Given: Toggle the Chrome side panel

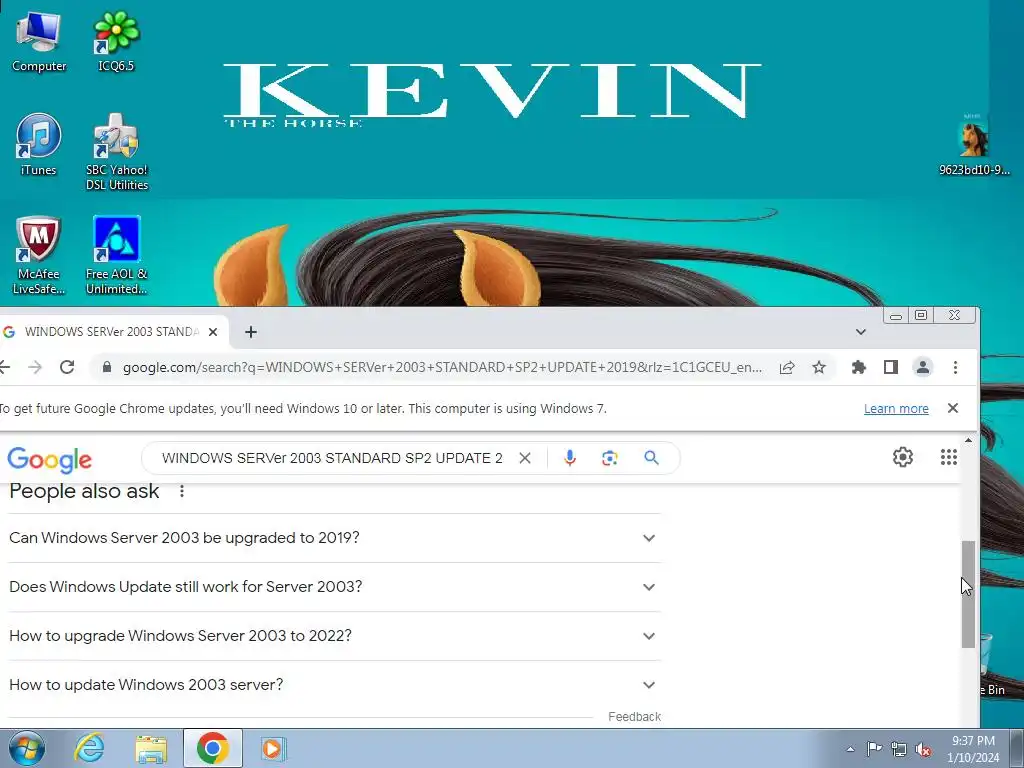Looking at the screenshot, I should point(891,367).
